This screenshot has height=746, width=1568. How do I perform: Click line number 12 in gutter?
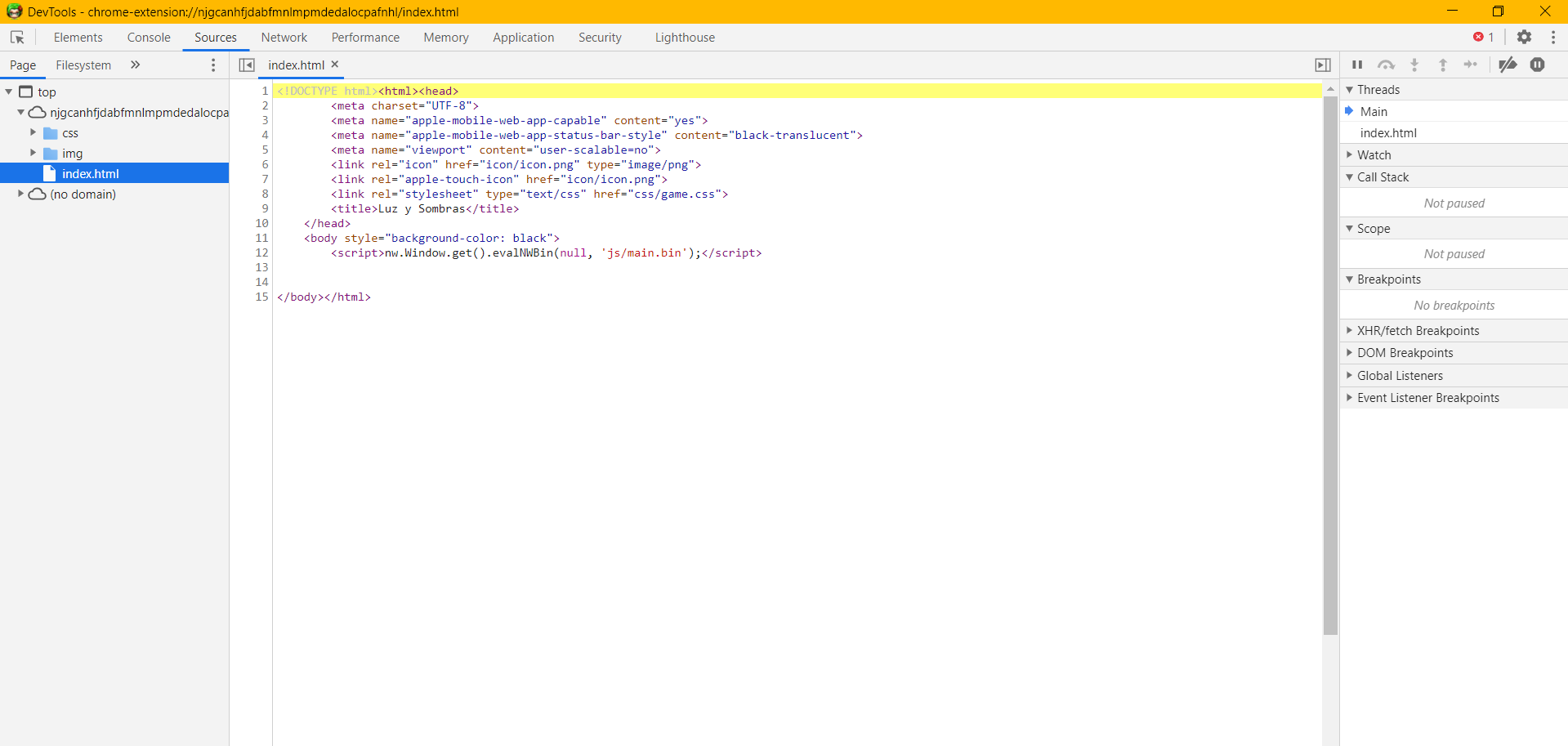(x=261, y=252)
